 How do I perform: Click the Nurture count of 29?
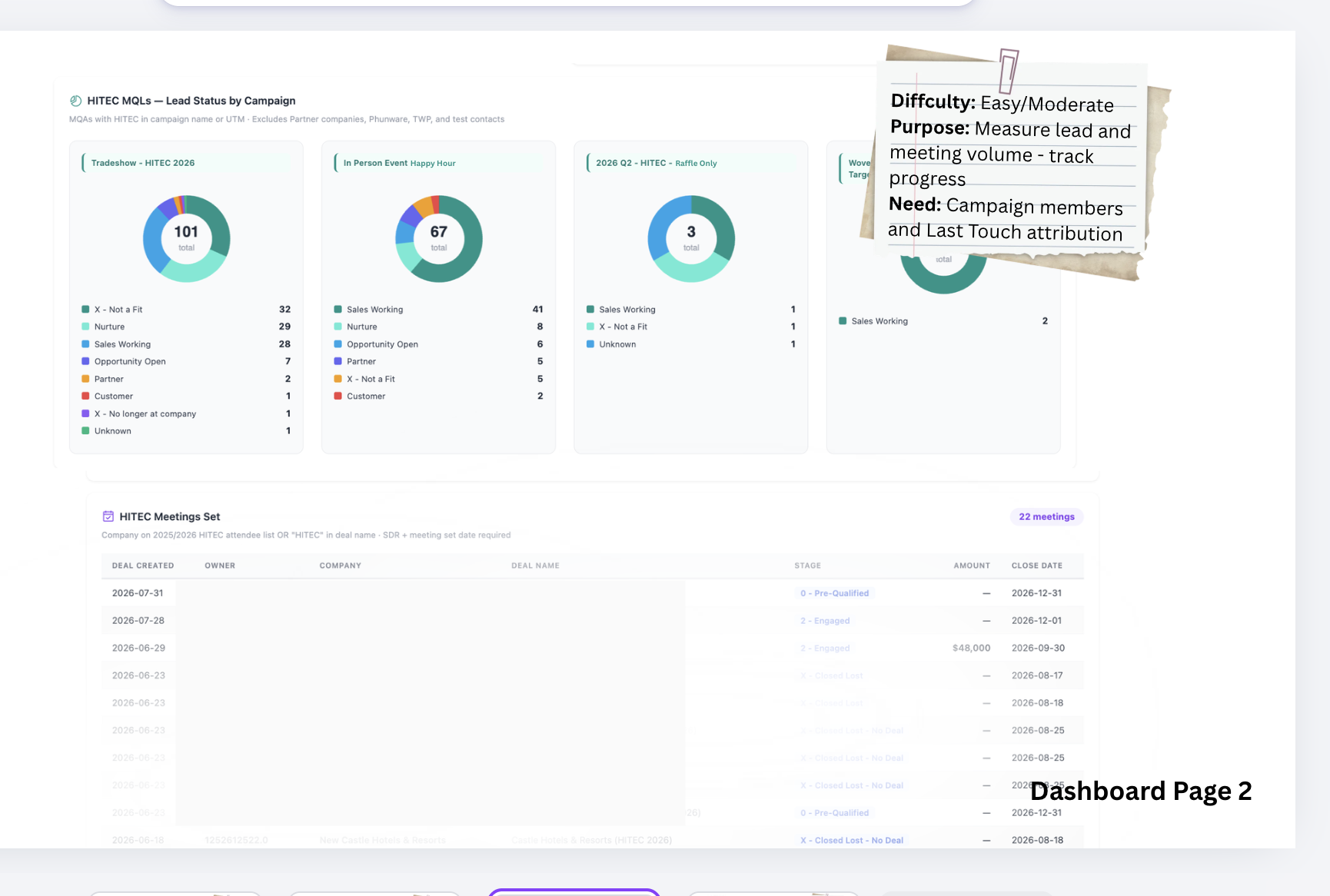285,327
